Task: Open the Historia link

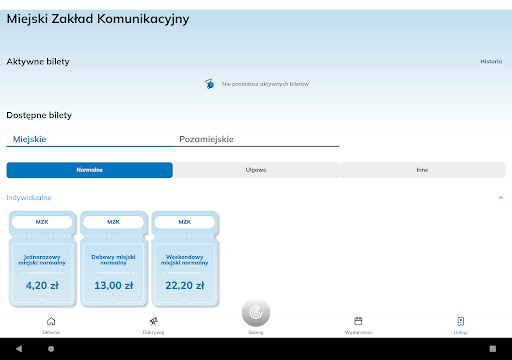Action: tap(491, 61)
